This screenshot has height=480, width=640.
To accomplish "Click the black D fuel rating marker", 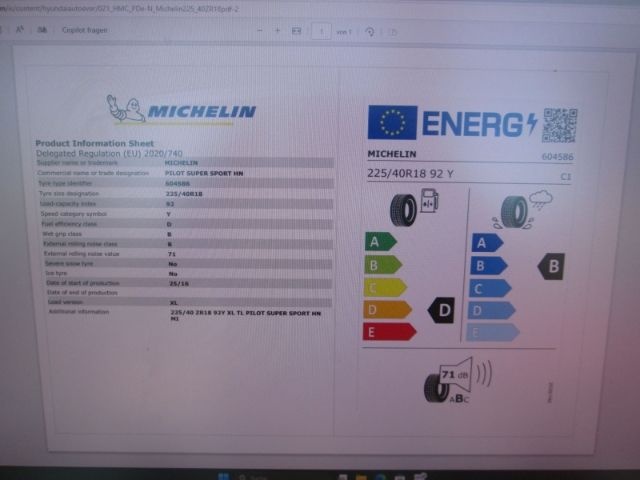I will click(x=441, y=310).
